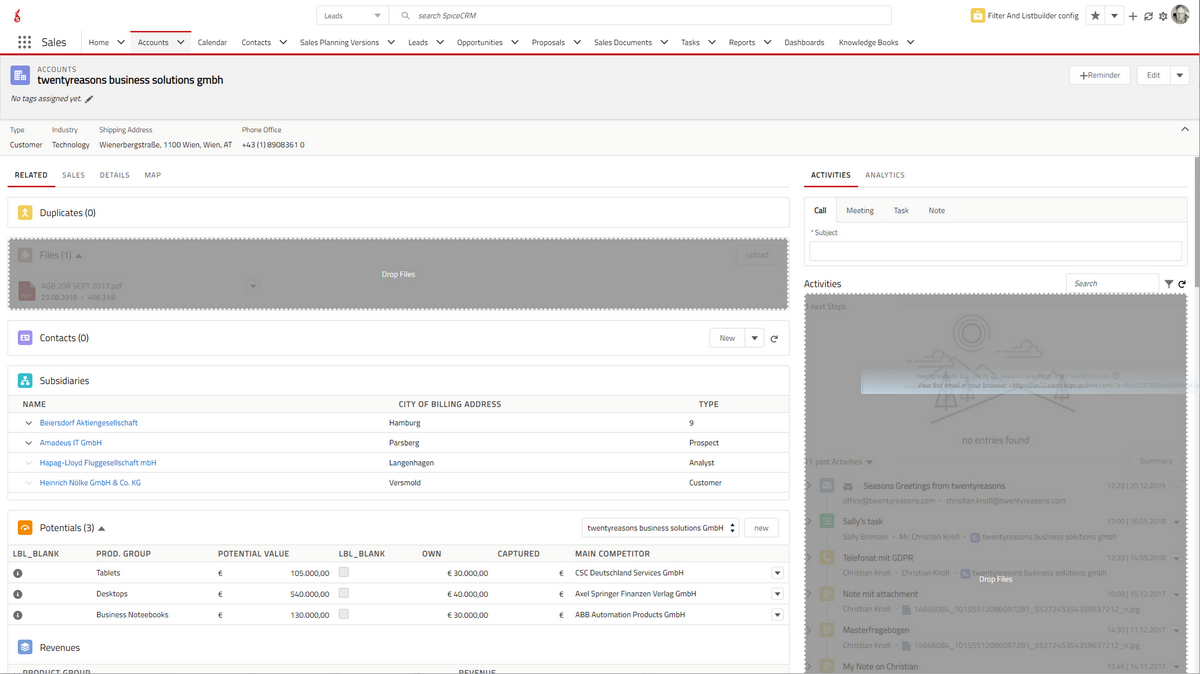The width and height of the screenshot is (1200, 674).
Task: Open the Leads search scope dropdown
Action: click(352, 16)
